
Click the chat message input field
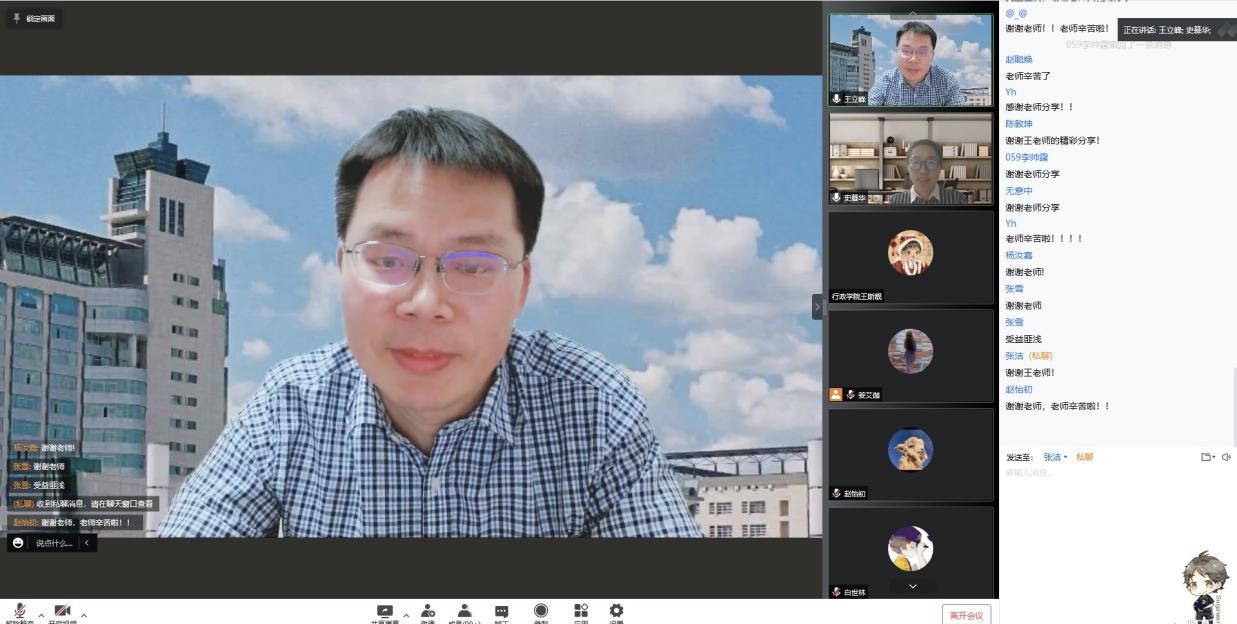point(1100,473)
